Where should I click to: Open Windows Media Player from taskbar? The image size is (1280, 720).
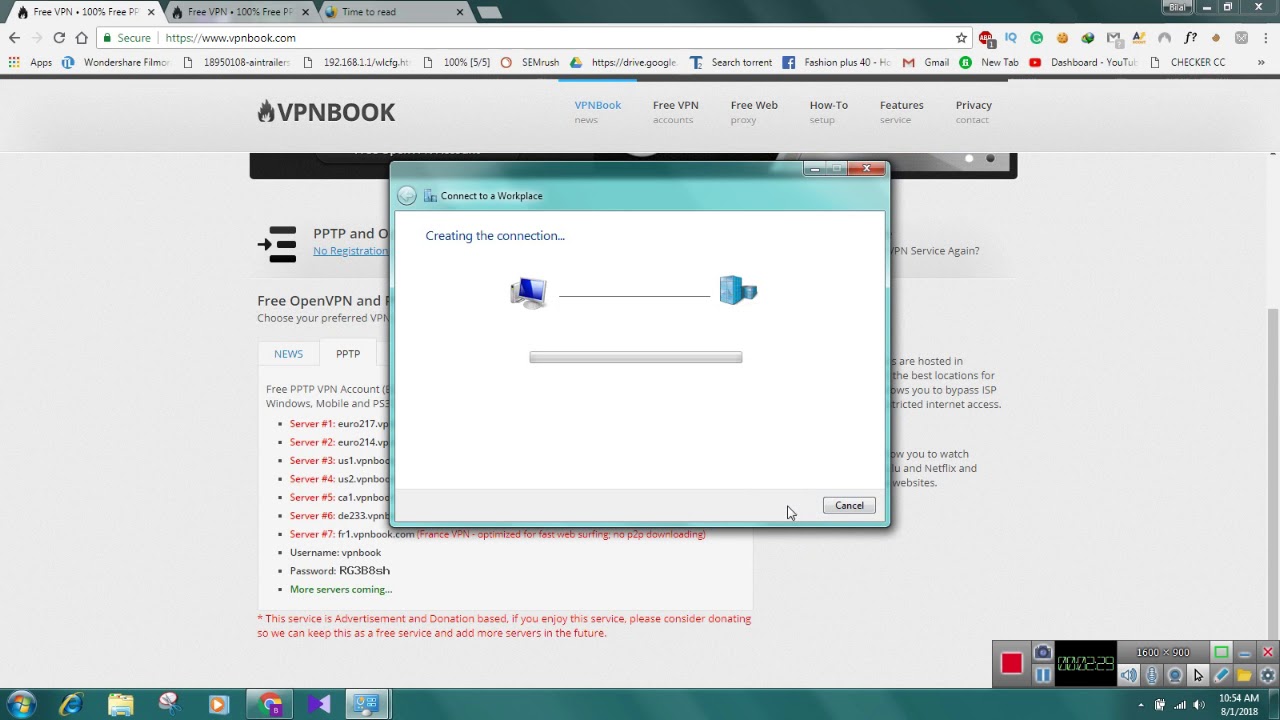(x=219, y=704)
